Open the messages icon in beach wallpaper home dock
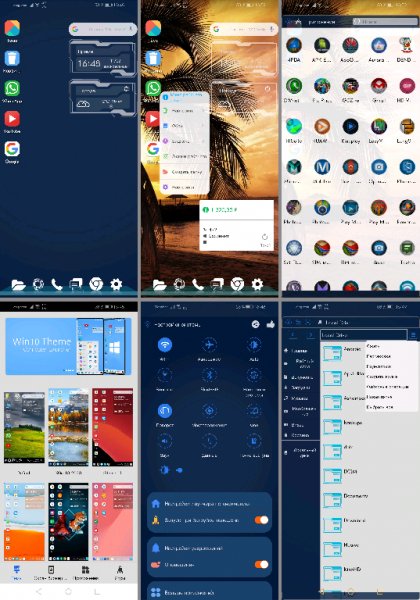Viewport: 420px width, 600px height. tap(217, 284)
